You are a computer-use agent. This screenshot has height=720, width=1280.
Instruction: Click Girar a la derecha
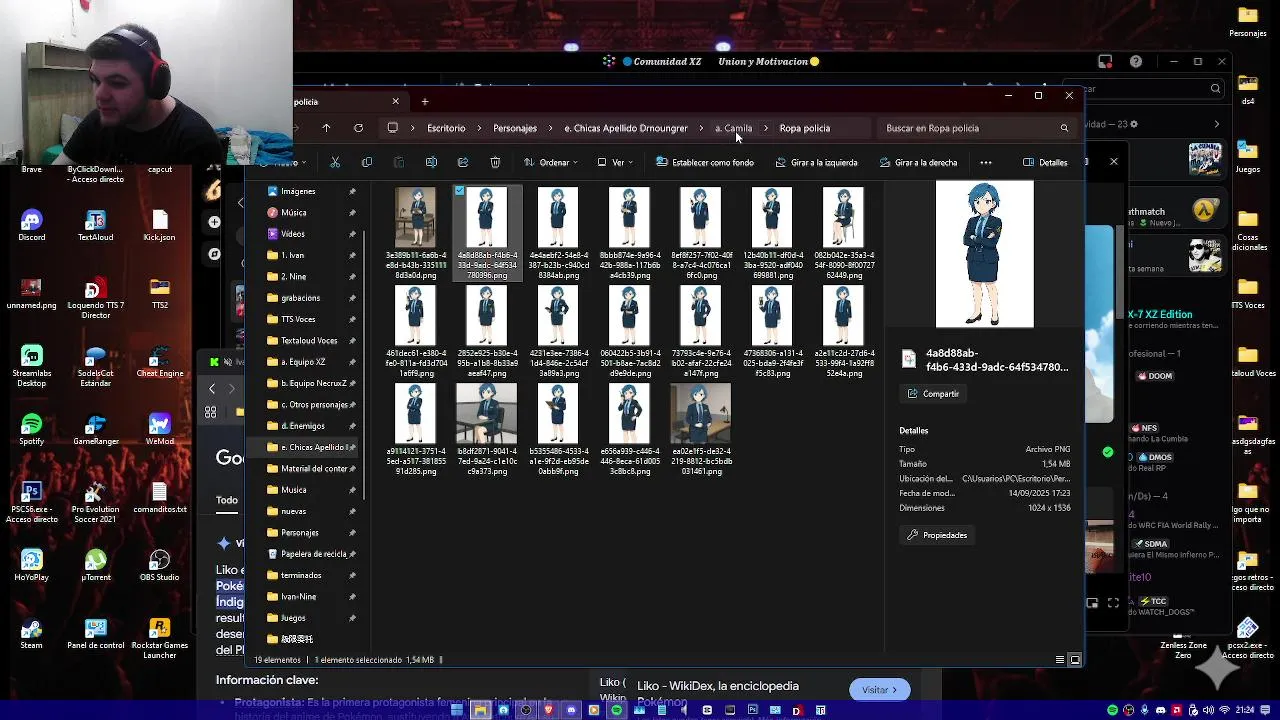pos(918,162)
